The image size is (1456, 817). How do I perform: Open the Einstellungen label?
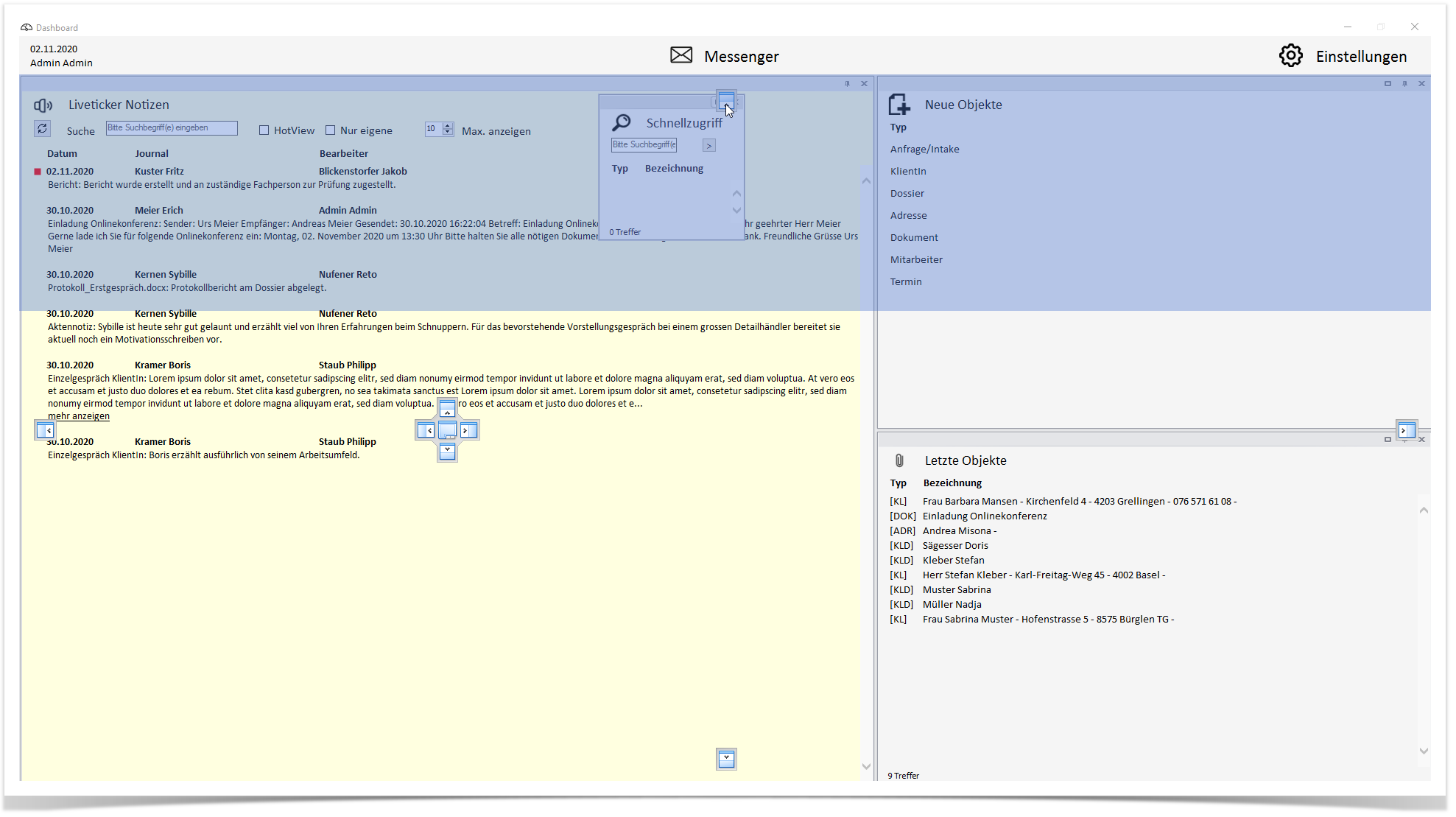1361,57
